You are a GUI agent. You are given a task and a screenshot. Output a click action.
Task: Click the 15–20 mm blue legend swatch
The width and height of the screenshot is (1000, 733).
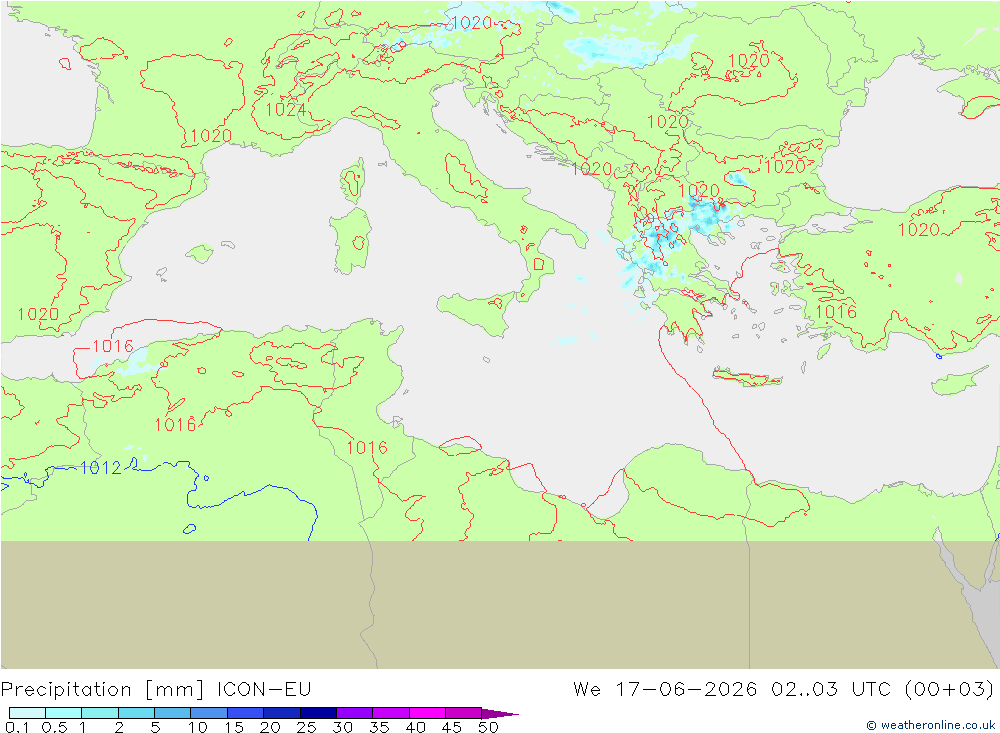point(245,713)
